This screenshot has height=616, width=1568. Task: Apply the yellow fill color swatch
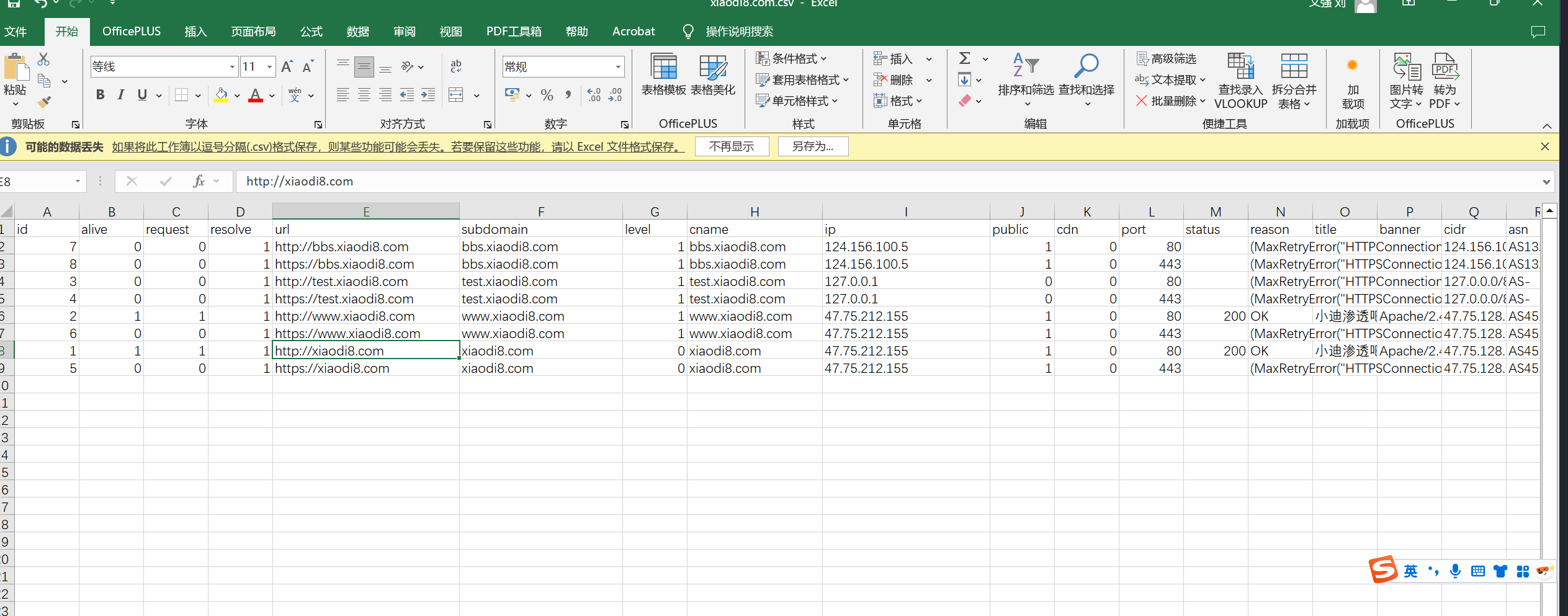point(221,95)
